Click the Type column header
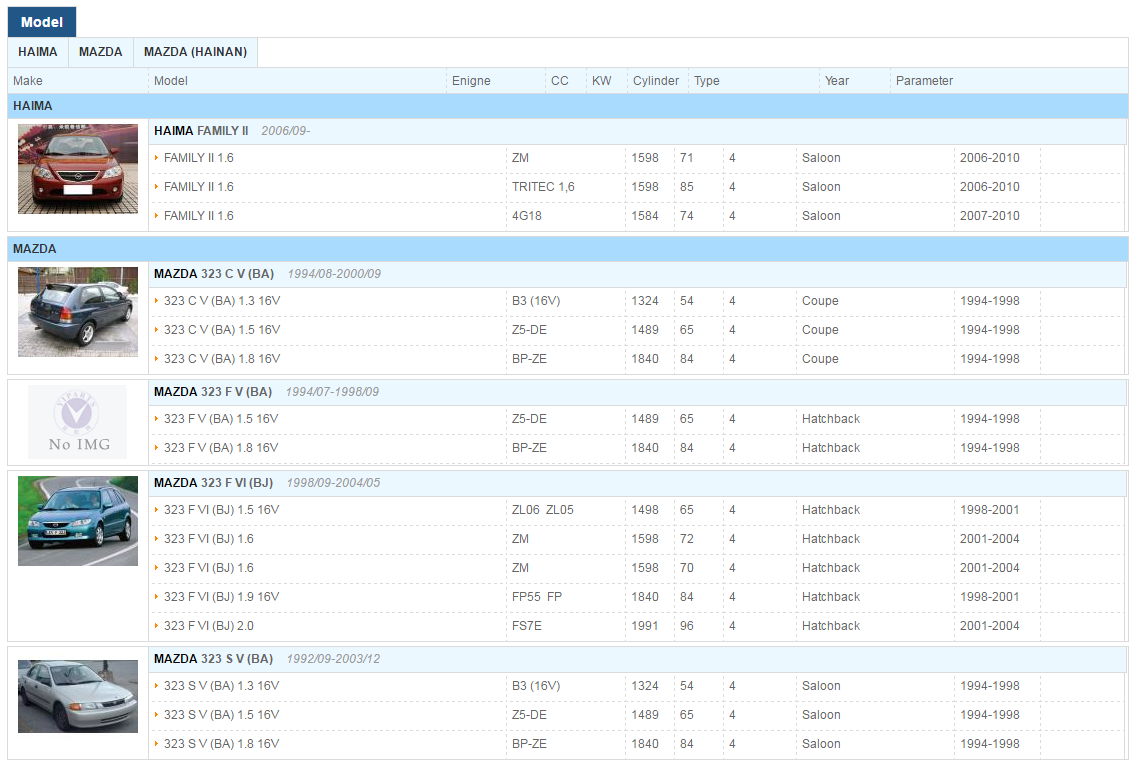The height and width of the screenshot is (764, 1136). (707, 81)
